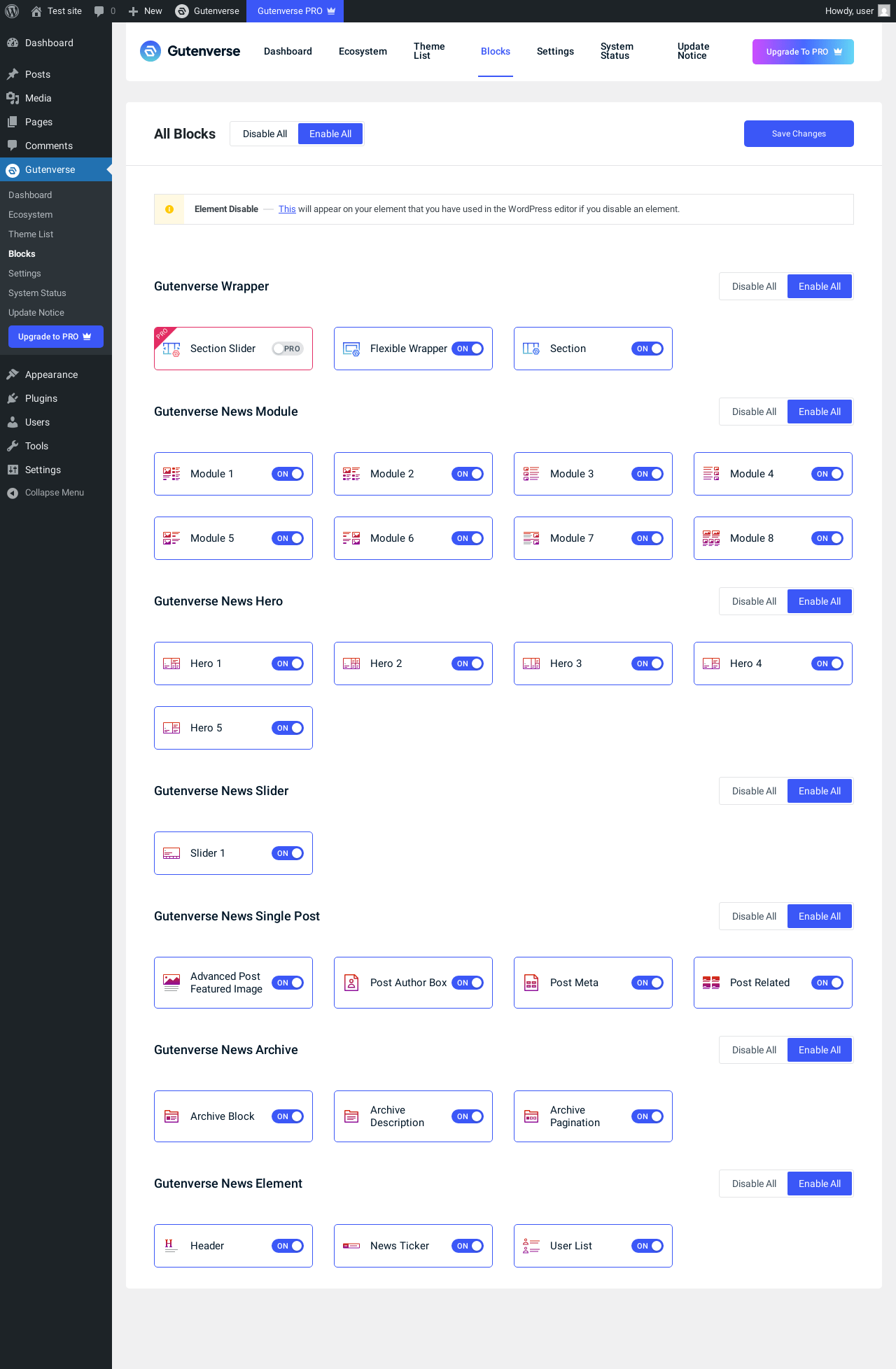Click Enable All next to All Blocks
The width and height of the screenshot is (896, 1369).
click(330, 134)
